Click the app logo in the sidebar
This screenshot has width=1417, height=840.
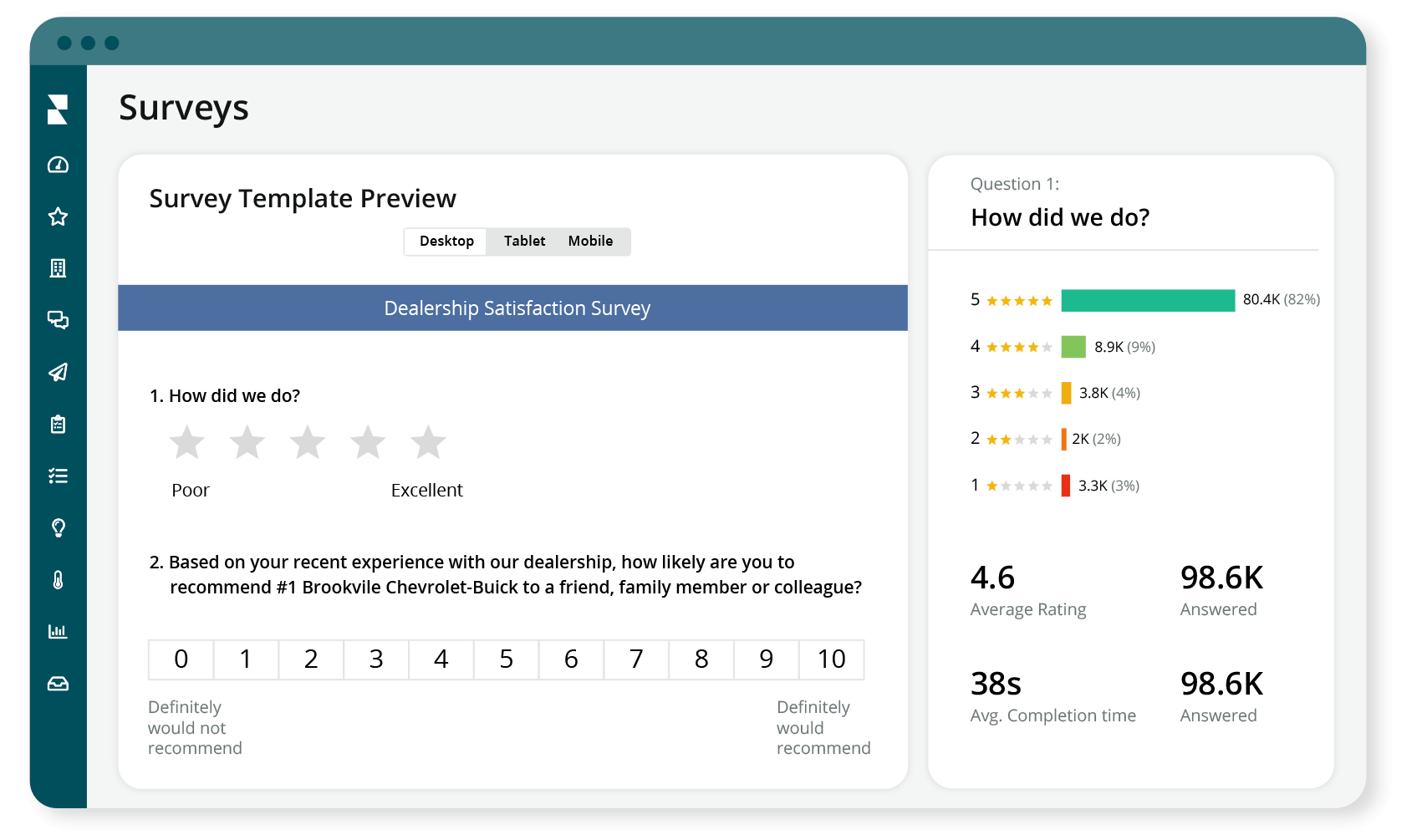click(58, 109)
